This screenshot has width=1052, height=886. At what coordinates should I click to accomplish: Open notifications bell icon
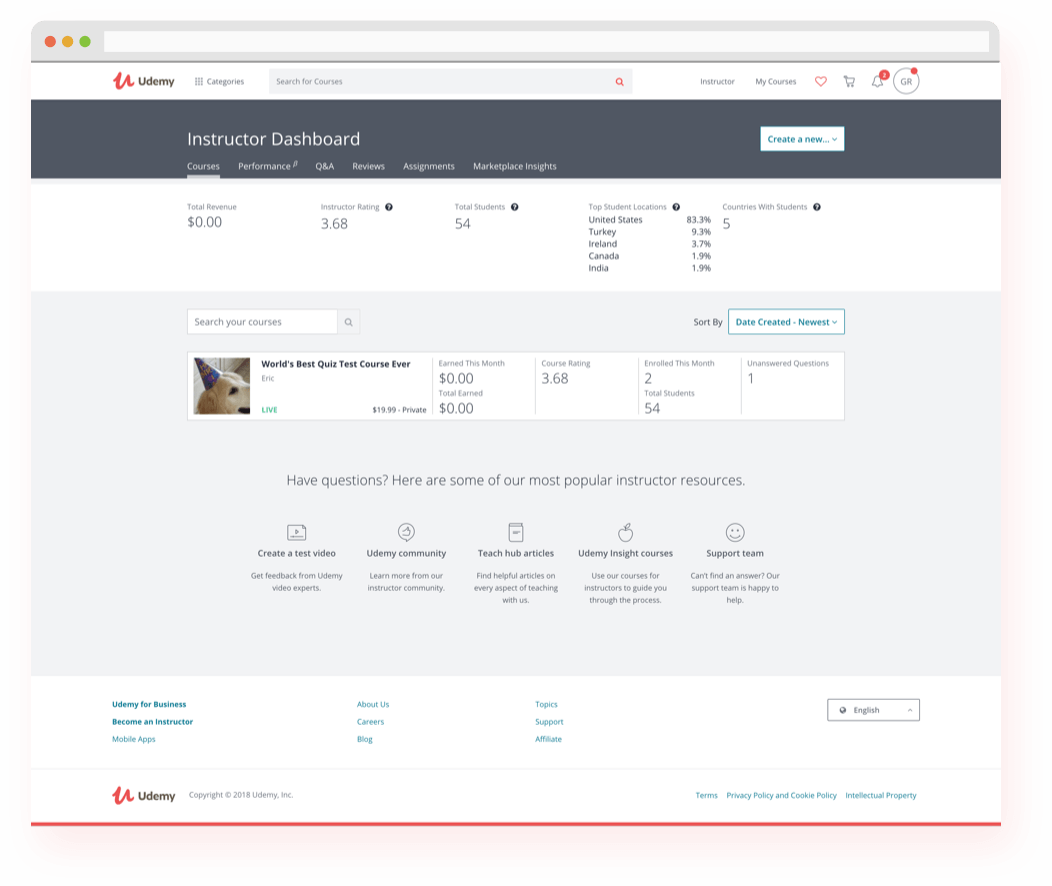[x=877, y=82]
